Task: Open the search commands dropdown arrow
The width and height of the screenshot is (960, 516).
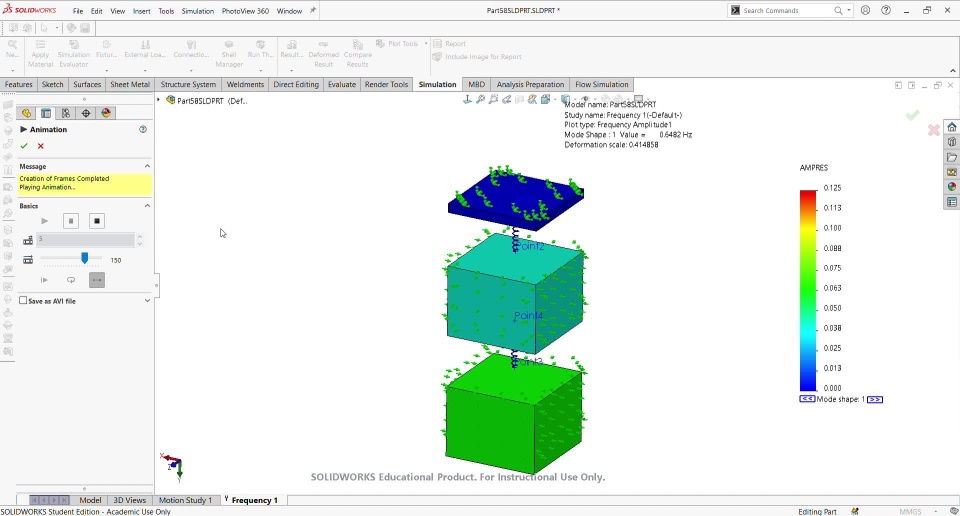Action: [849, 10]
